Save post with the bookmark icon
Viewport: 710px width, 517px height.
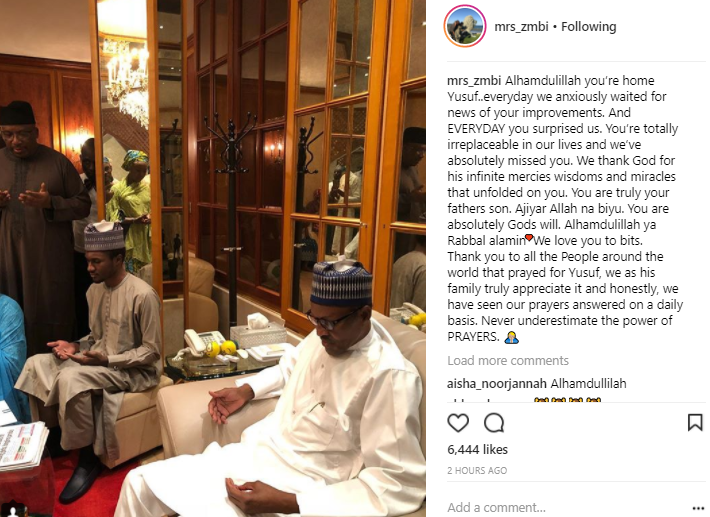[695, 422]
